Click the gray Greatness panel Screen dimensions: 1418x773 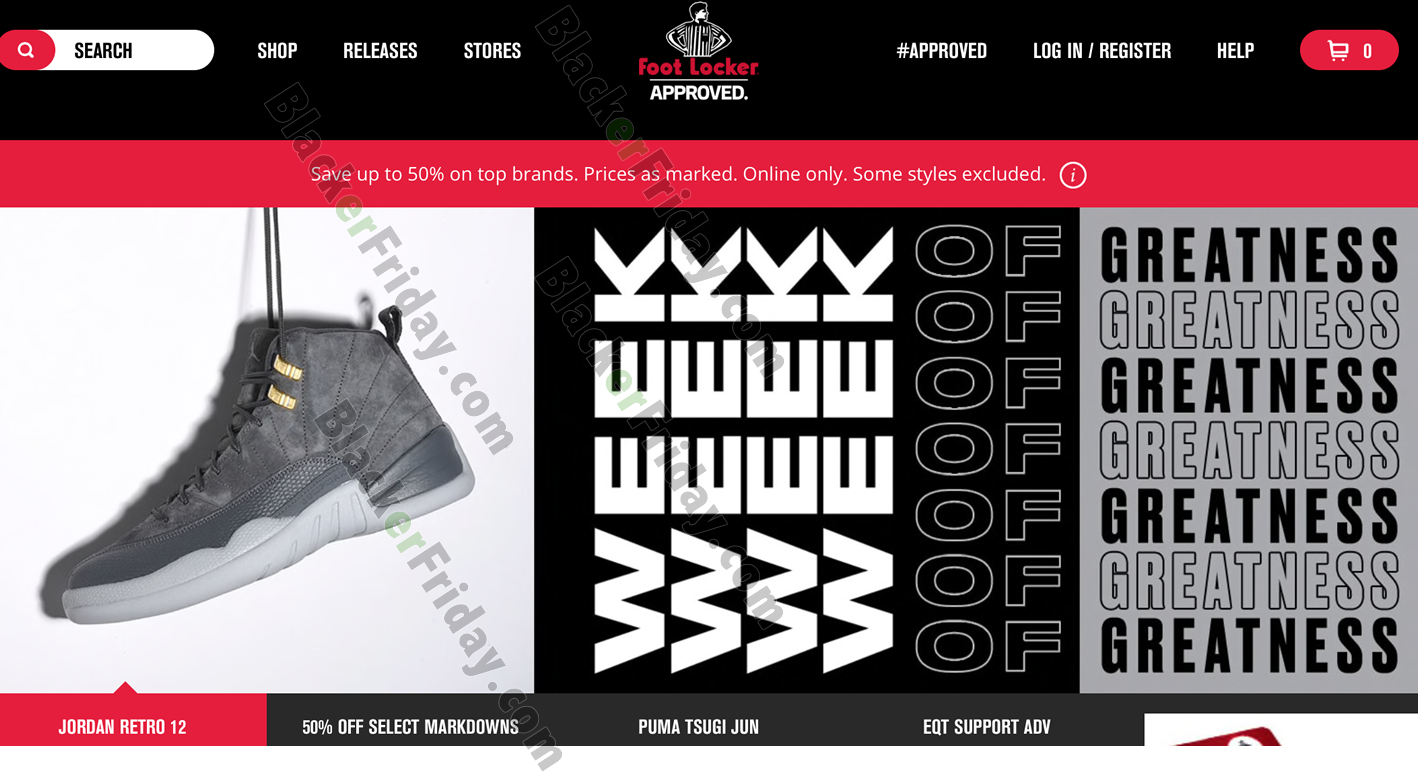1249,450
